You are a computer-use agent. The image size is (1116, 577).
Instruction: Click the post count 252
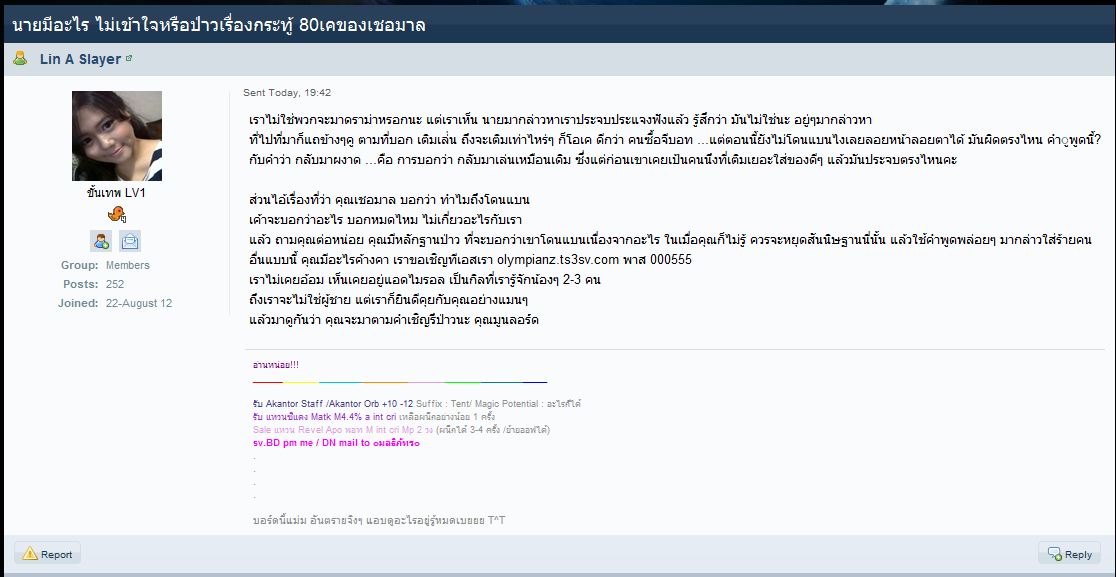[115, 284]
